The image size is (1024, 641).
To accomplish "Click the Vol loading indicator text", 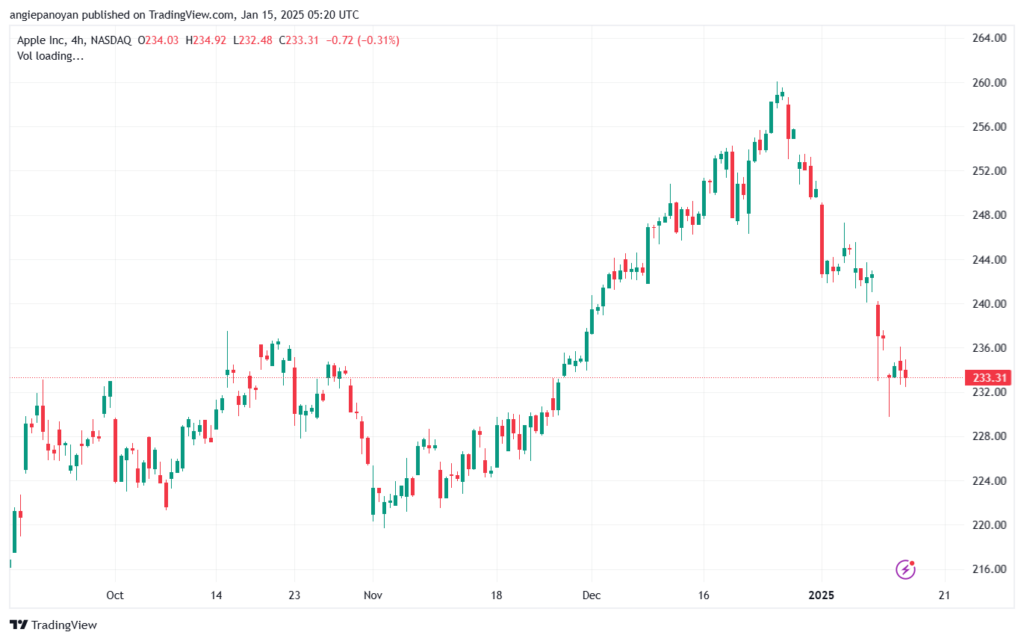I will 50,56.
